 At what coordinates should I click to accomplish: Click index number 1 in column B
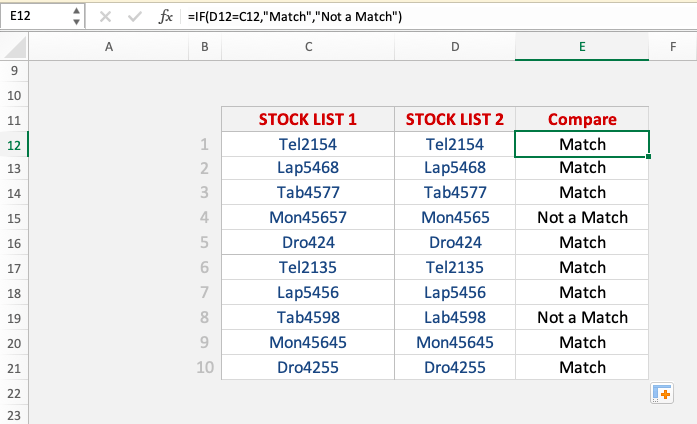pos(204,144)
